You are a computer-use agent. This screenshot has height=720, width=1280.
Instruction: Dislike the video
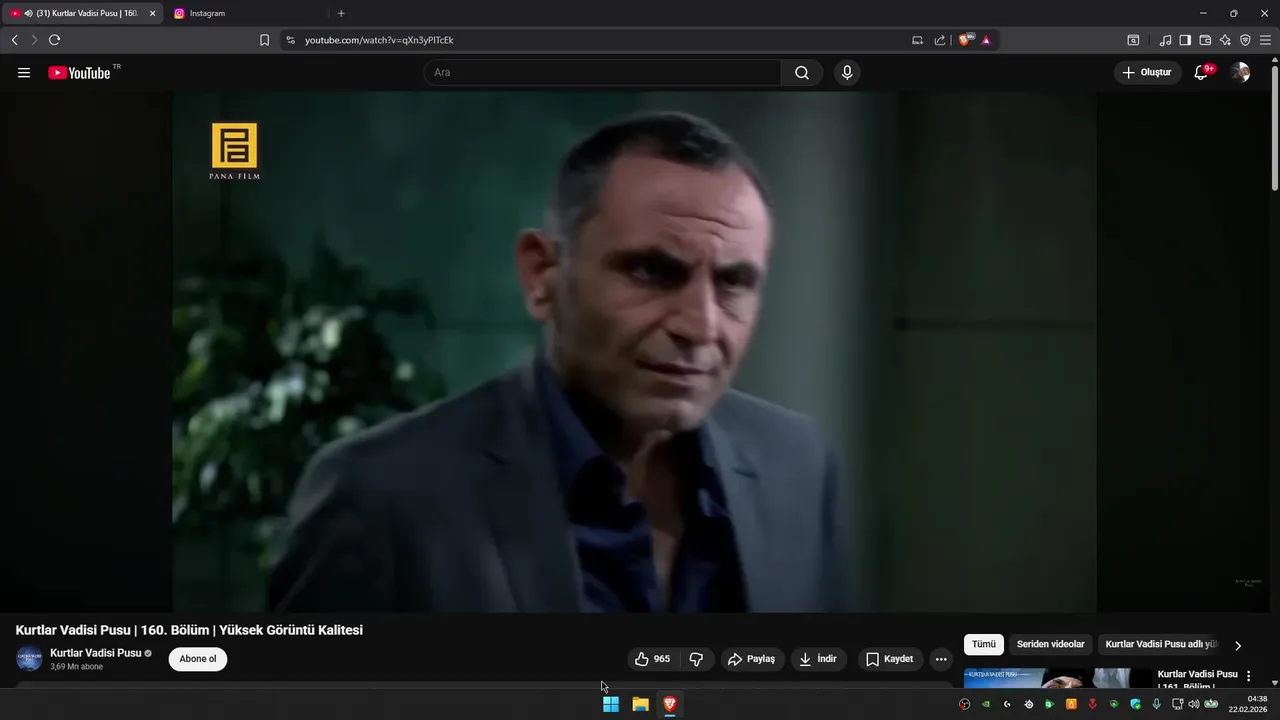(696, 659)
